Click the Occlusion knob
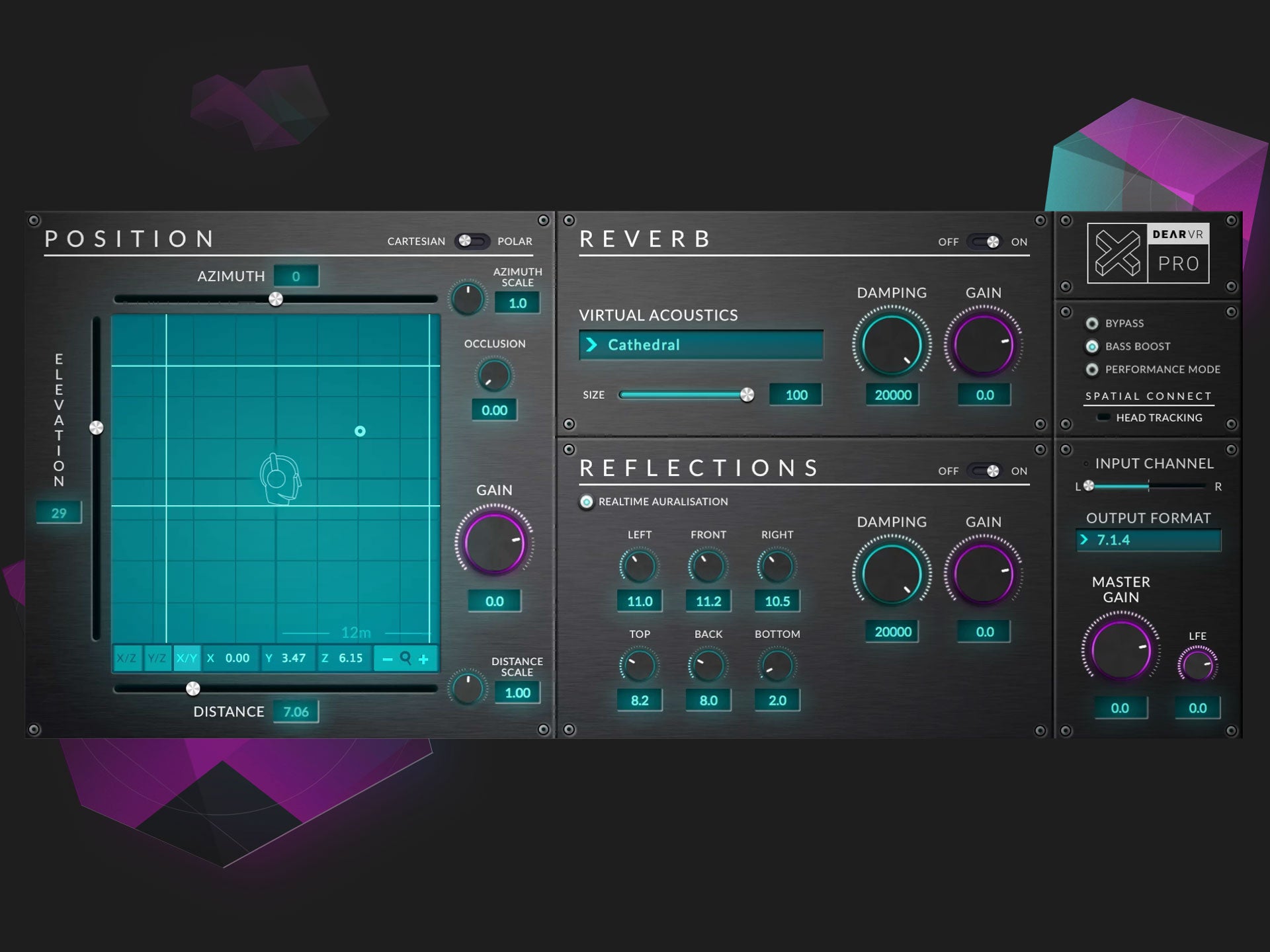The image size is (1270, 952). tap(494, 376)
